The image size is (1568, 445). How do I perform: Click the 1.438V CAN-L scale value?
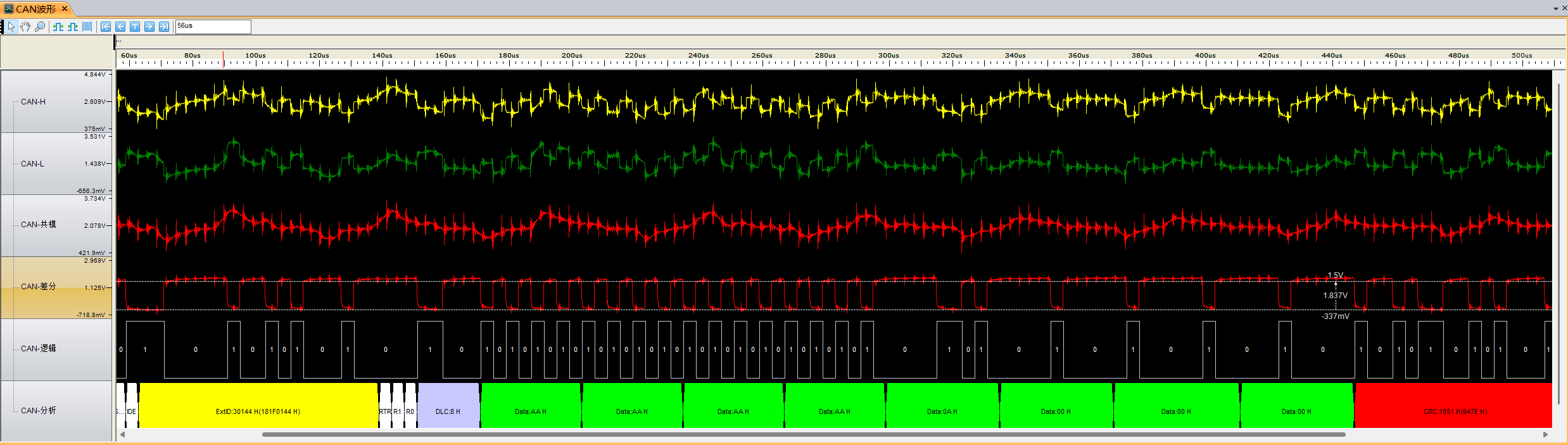pyautogui.click(x=95, y=163)
